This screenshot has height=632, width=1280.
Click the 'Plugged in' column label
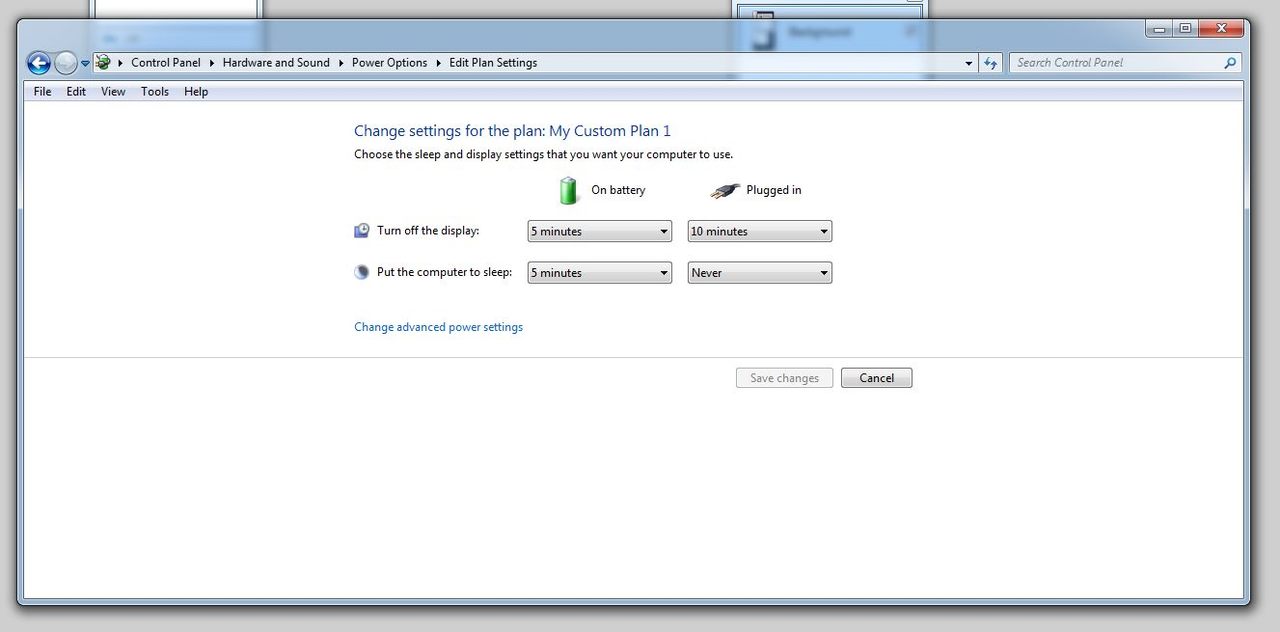[x=773, y=190]
